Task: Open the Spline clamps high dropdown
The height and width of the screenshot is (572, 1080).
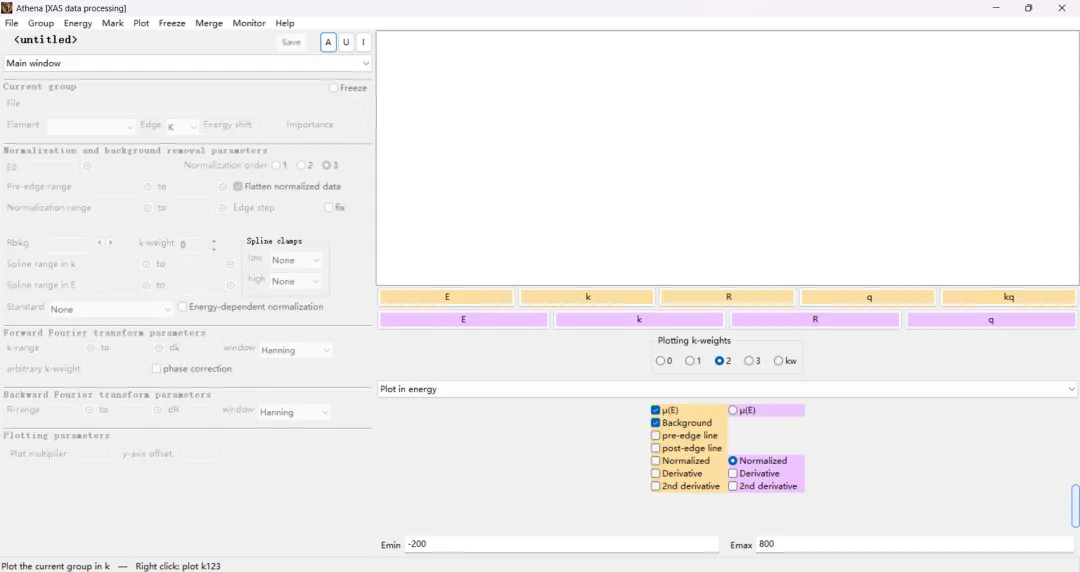Action: (295, 281)
